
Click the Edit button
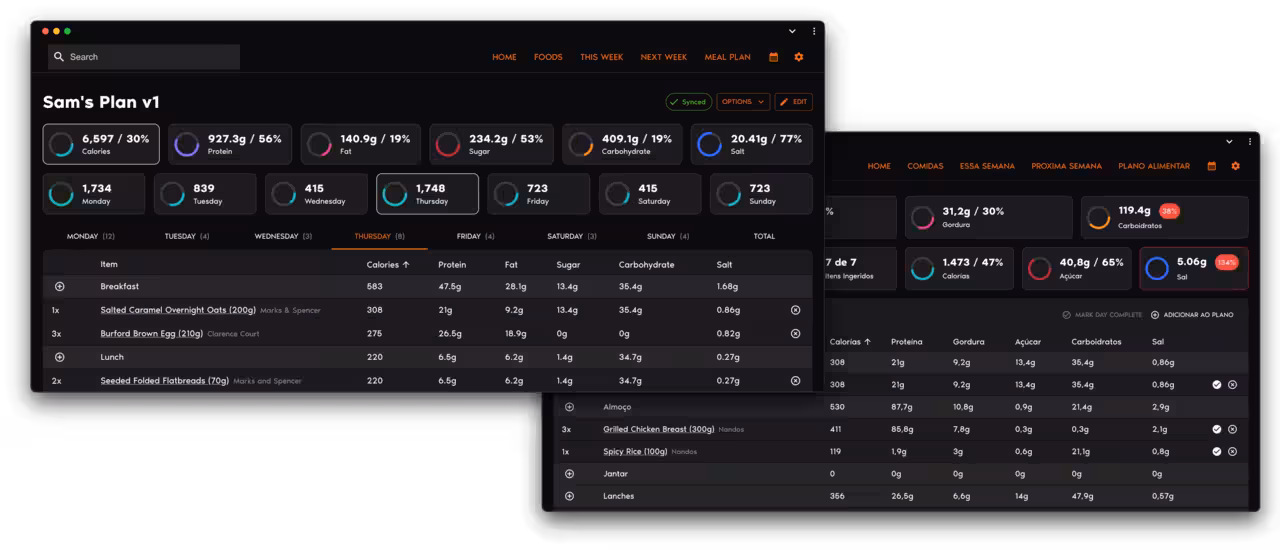pyautogui.click(x=793, y=102)
